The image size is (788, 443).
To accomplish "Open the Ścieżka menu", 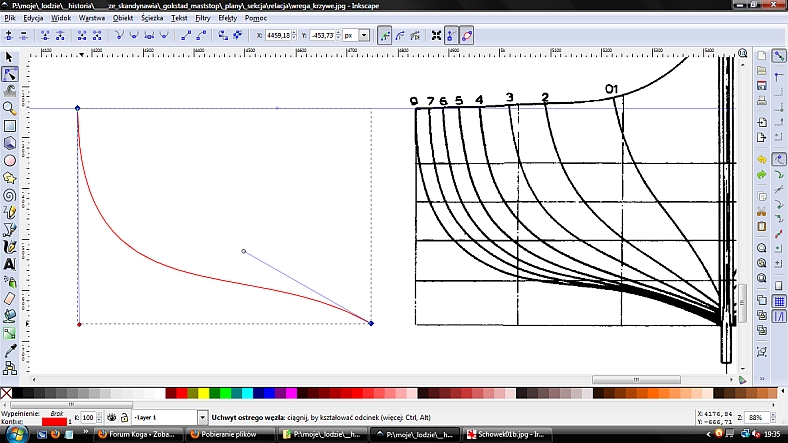I will [151, 18].
